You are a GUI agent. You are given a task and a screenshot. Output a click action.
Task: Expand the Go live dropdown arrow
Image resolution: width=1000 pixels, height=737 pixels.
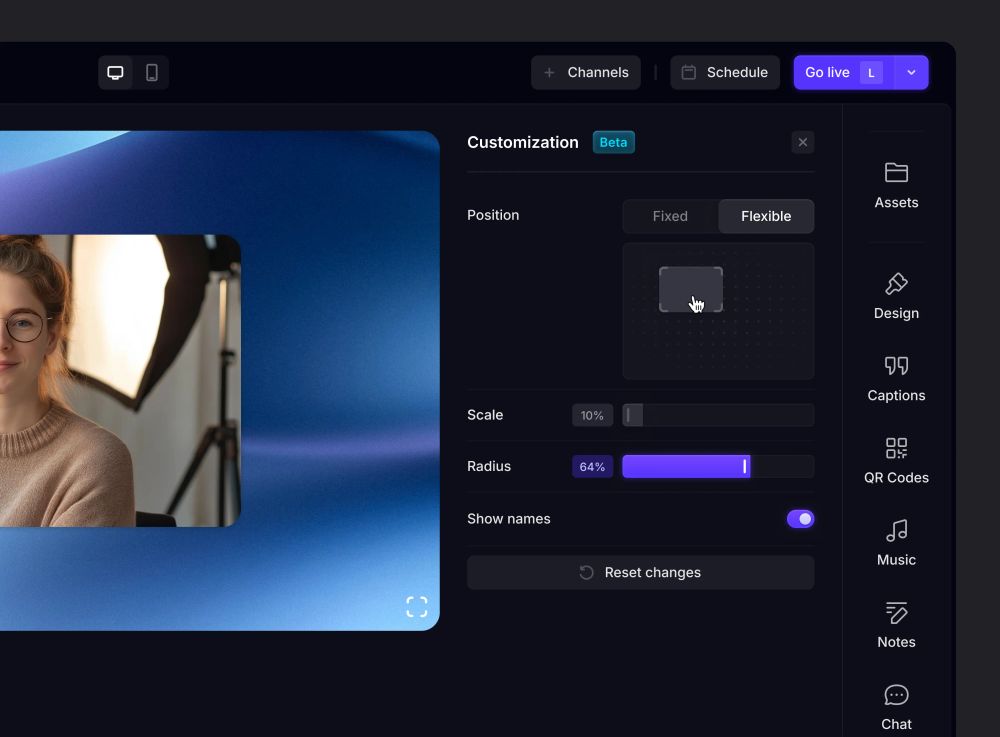[911, 73]
